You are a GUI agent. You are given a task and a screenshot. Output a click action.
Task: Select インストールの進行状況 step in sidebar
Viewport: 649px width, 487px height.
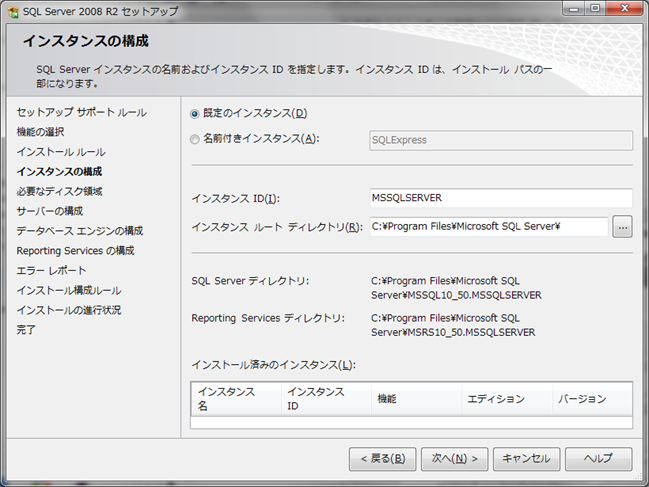(x=69, y=310)
